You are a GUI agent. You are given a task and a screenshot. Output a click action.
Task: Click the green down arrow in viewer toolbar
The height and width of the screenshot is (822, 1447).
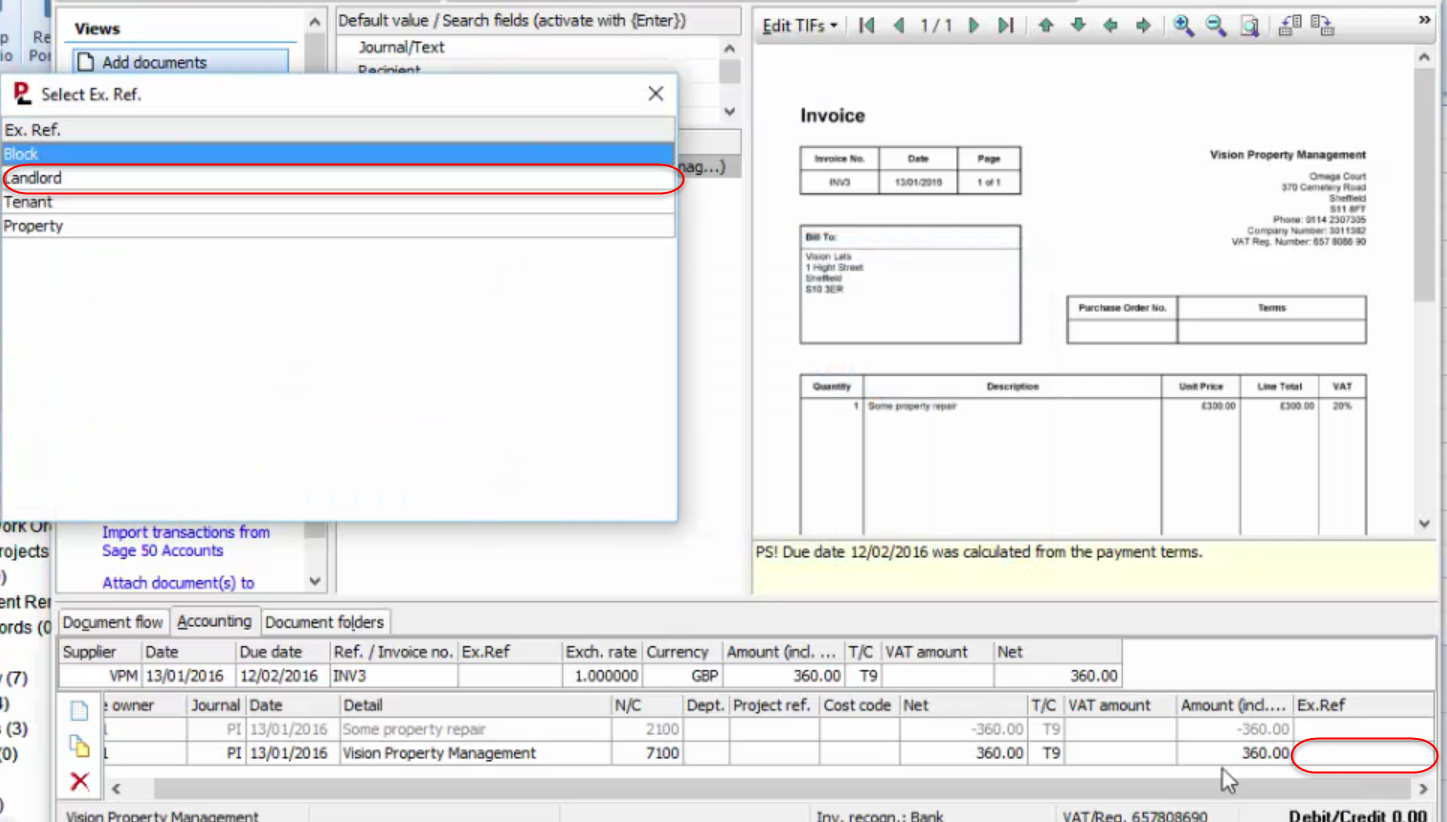coord(1078,25)
